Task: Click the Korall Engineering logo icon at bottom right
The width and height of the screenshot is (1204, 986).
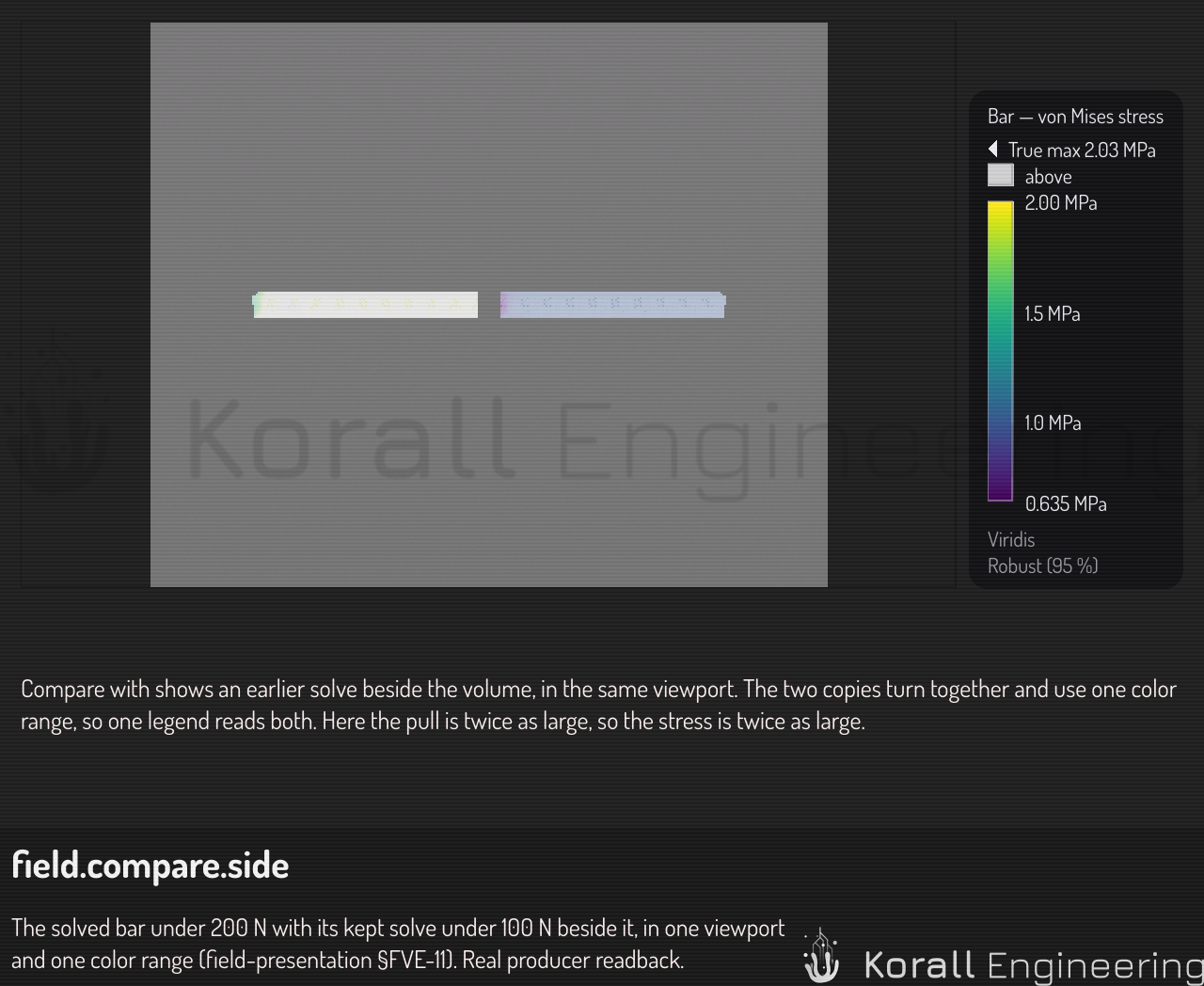Action: point(821,956)
